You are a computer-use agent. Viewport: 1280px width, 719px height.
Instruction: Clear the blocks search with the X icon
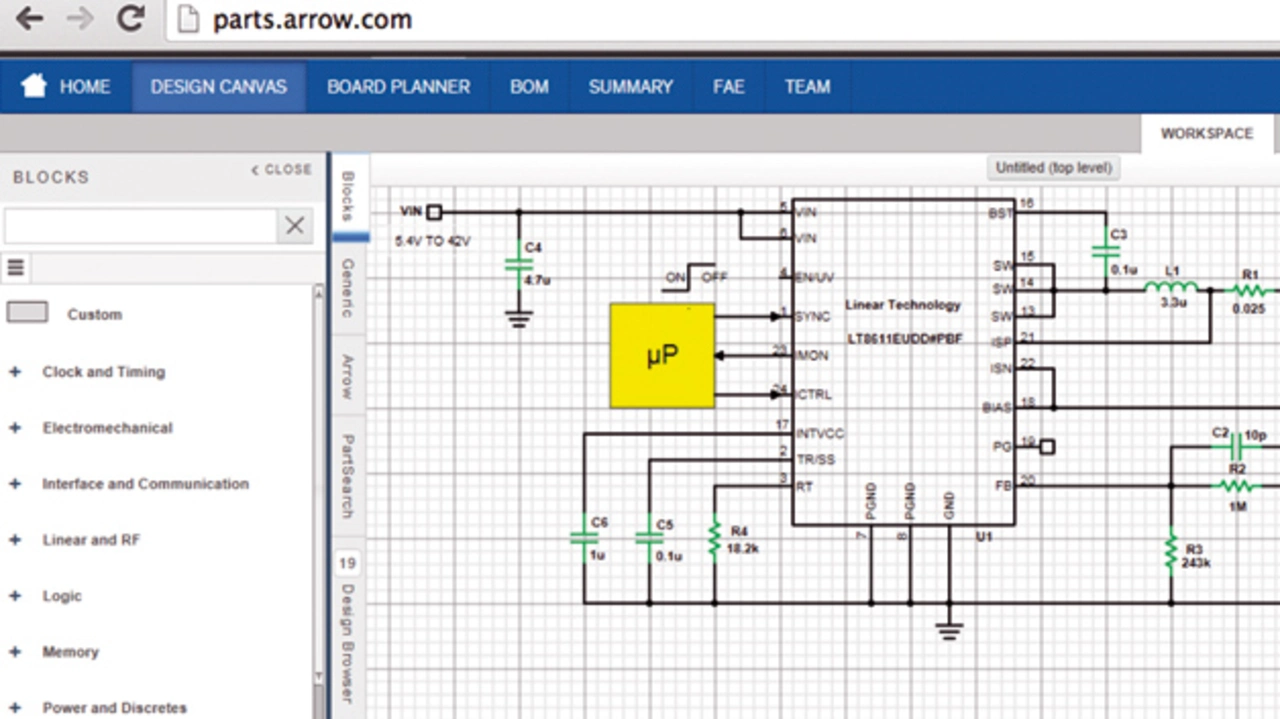click(x=294, y=226)
